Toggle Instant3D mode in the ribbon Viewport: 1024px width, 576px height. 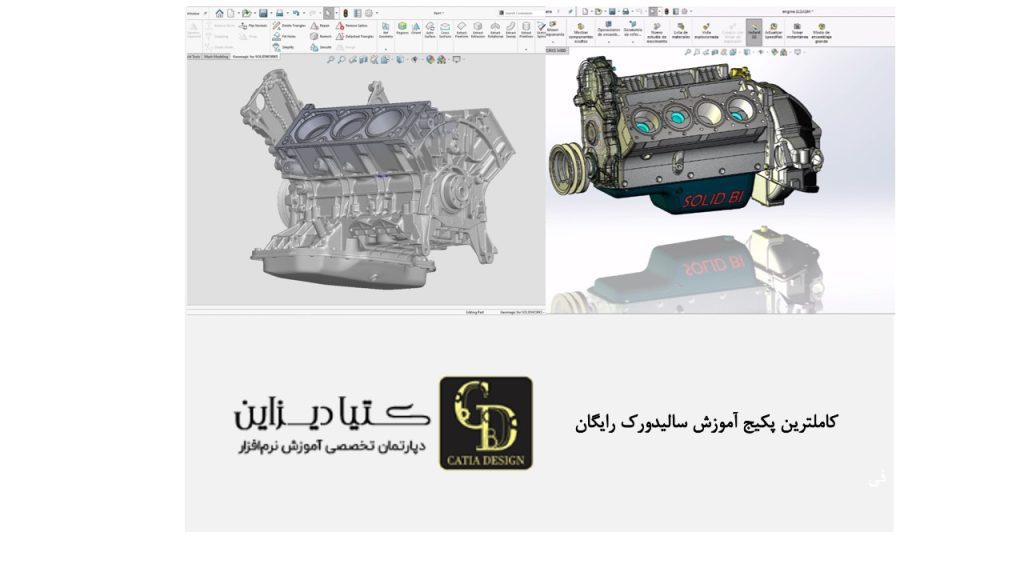(x=753, y=30)
